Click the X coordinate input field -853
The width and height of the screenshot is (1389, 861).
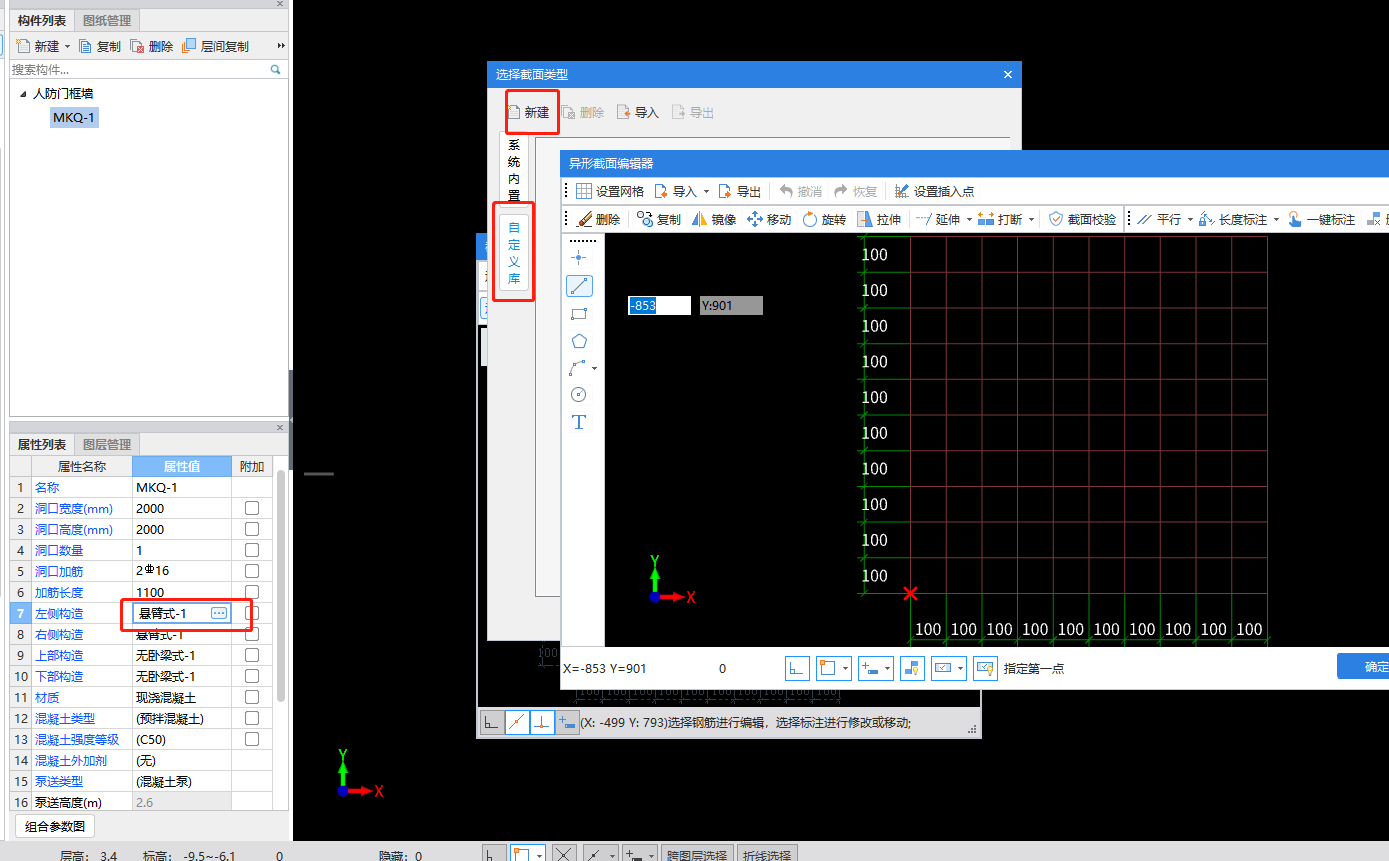pyautogui.click(x=659, y=306)
